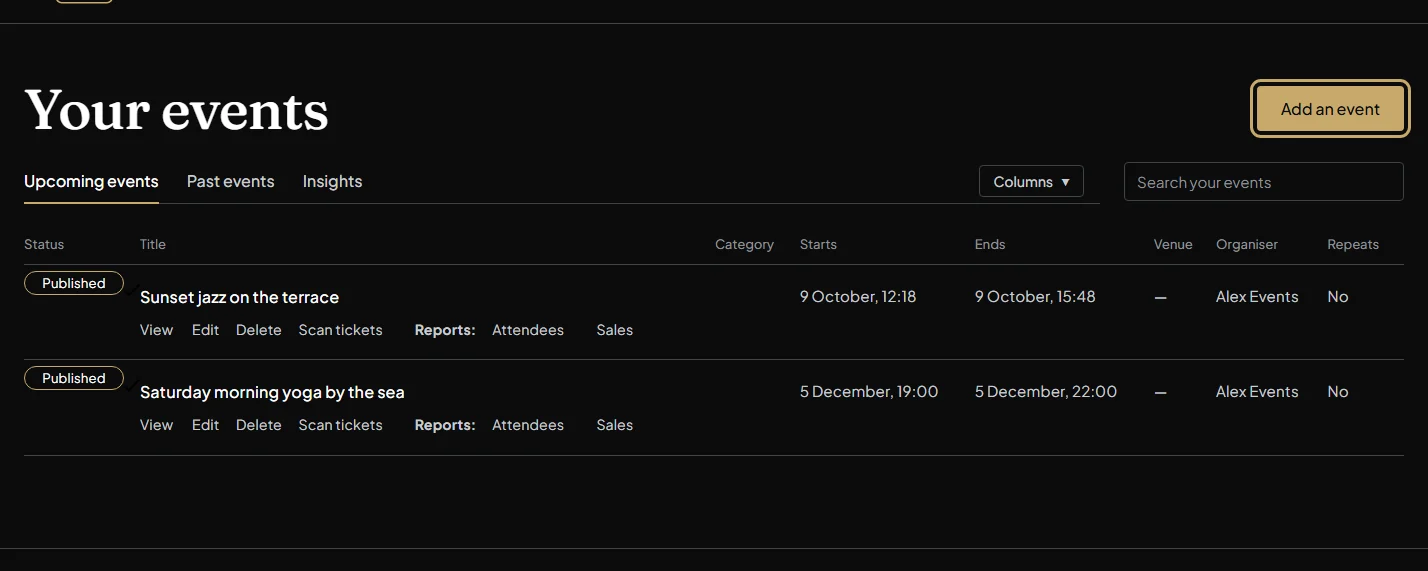Image resolution: width=1428 pixels, height=571 pixels.
Task: Edit the Sunset jazz on the terrace event
Action: pyautogui.click(x=205, y=330)
